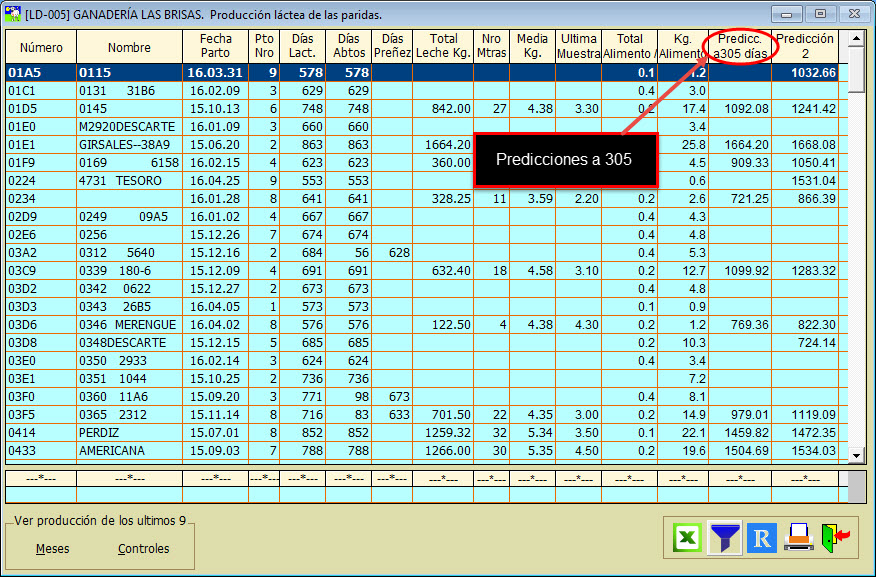
Task: Maximize the window from the title bar
Action: point(820,14)
